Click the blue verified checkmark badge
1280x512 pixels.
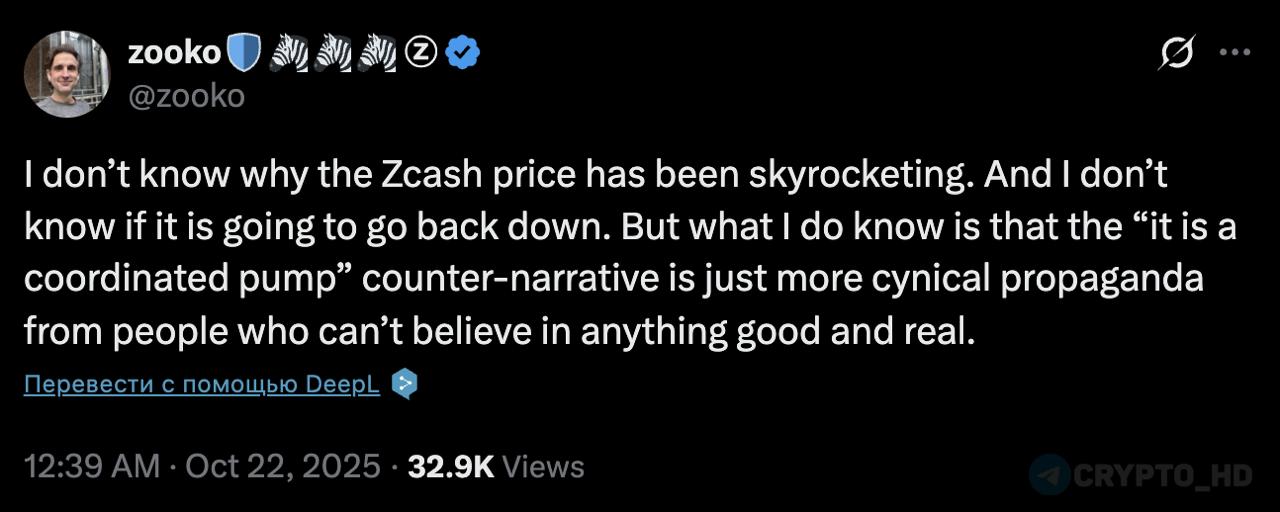coord(462,55)
